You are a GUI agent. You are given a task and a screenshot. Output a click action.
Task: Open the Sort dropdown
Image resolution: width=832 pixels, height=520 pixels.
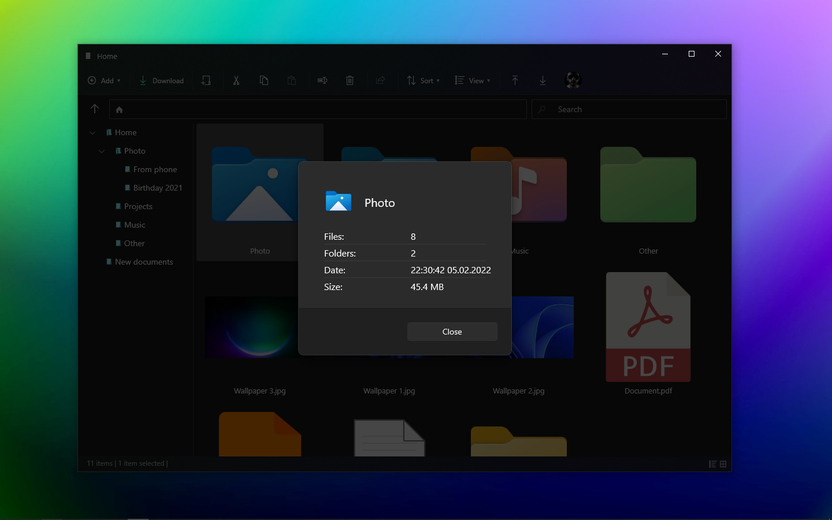coord(423,81)
